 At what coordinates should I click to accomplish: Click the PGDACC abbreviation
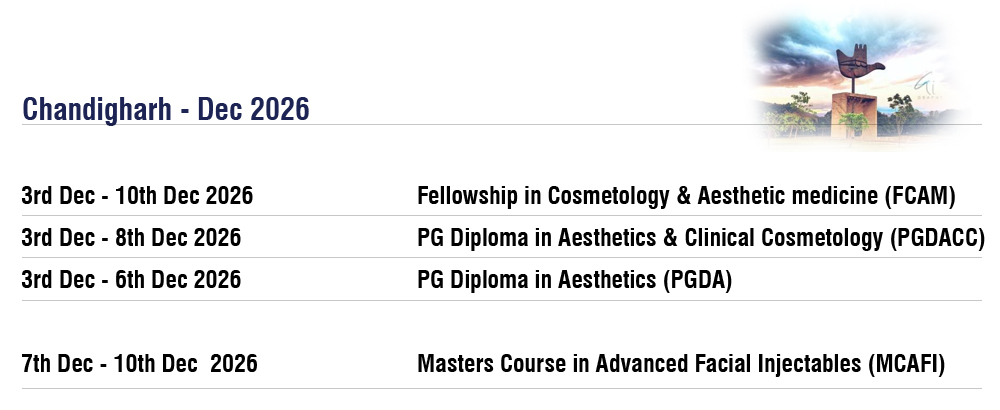tap(938, 238)
